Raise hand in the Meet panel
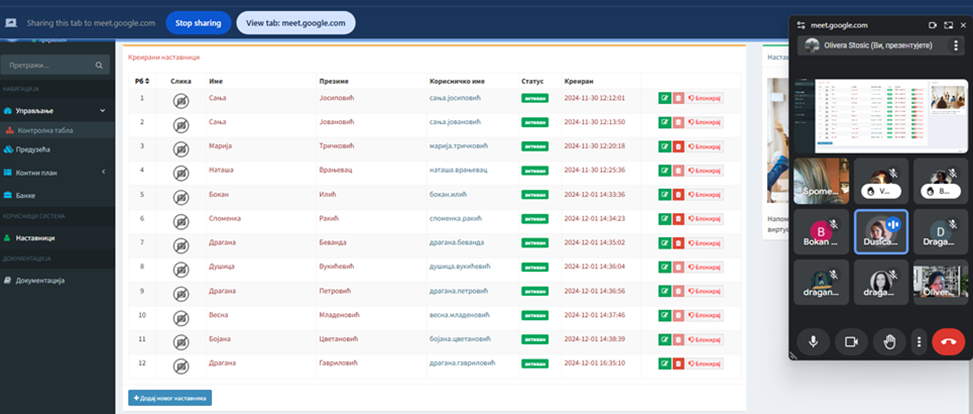 click(888, 342)
